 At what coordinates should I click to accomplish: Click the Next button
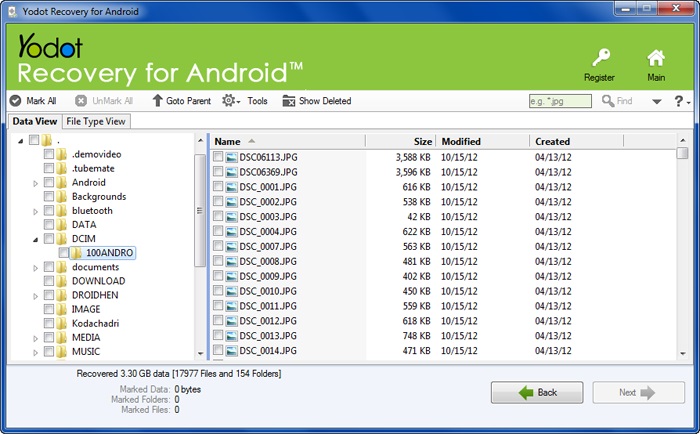tap(638, 392)
